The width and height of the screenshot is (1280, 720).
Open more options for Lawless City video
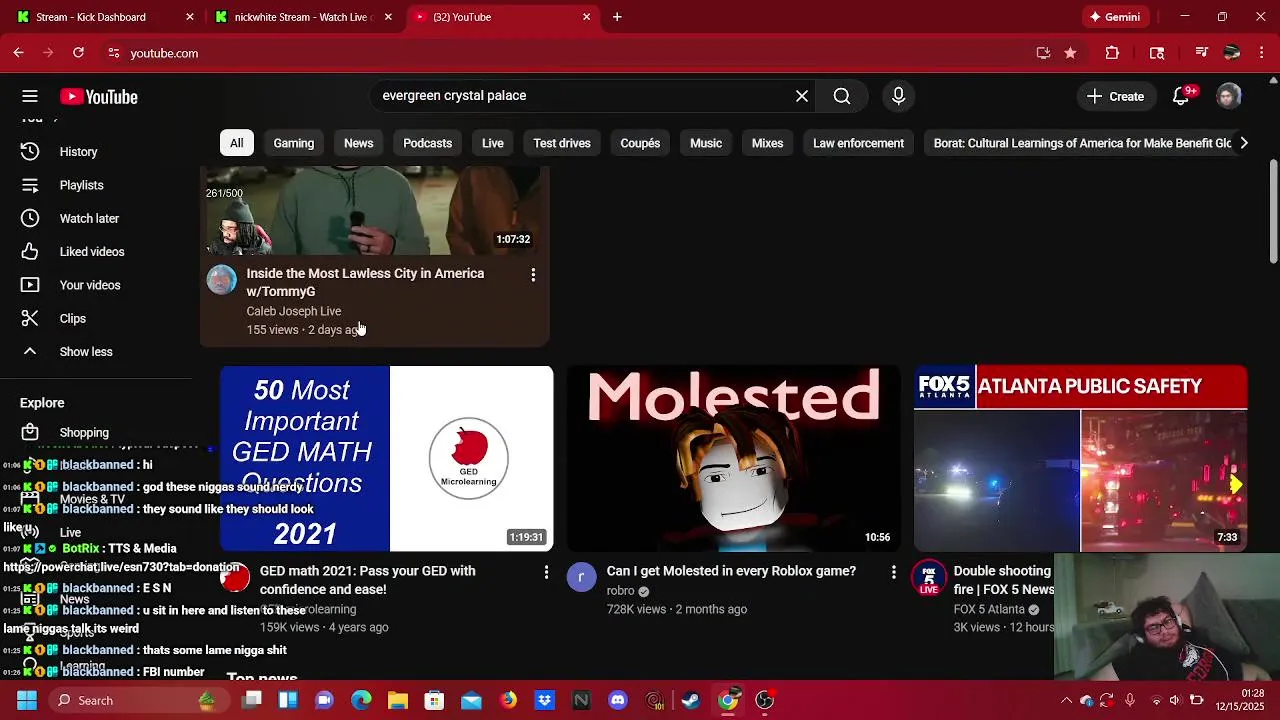click(x=533, y=274)
